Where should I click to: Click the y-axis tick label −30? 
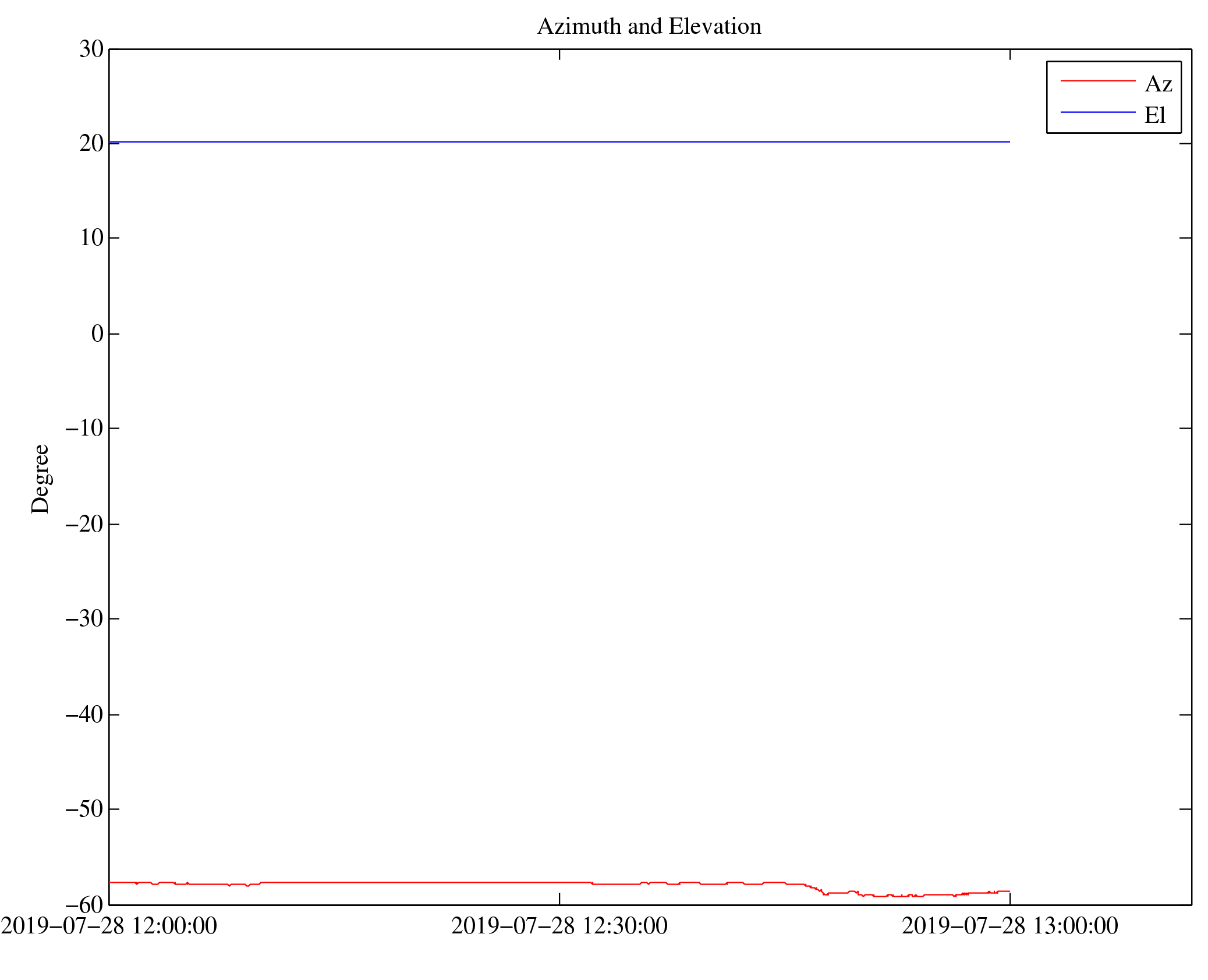pos(84,618)
